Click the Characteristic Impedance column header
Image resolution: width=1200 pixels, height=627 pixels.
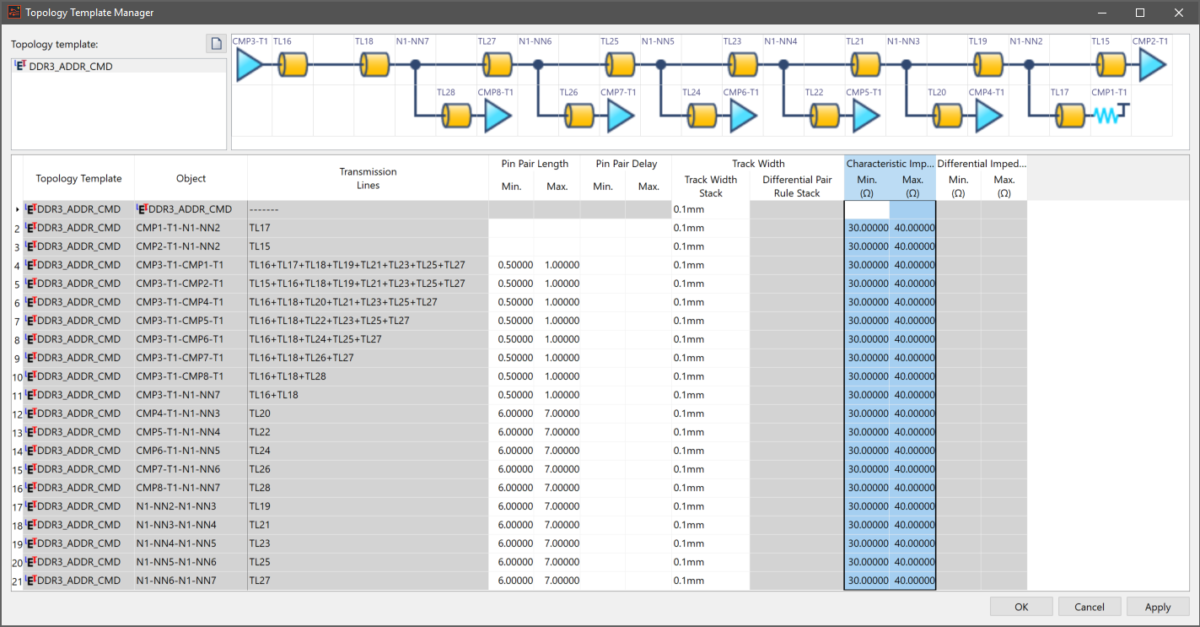click(889, 163)
